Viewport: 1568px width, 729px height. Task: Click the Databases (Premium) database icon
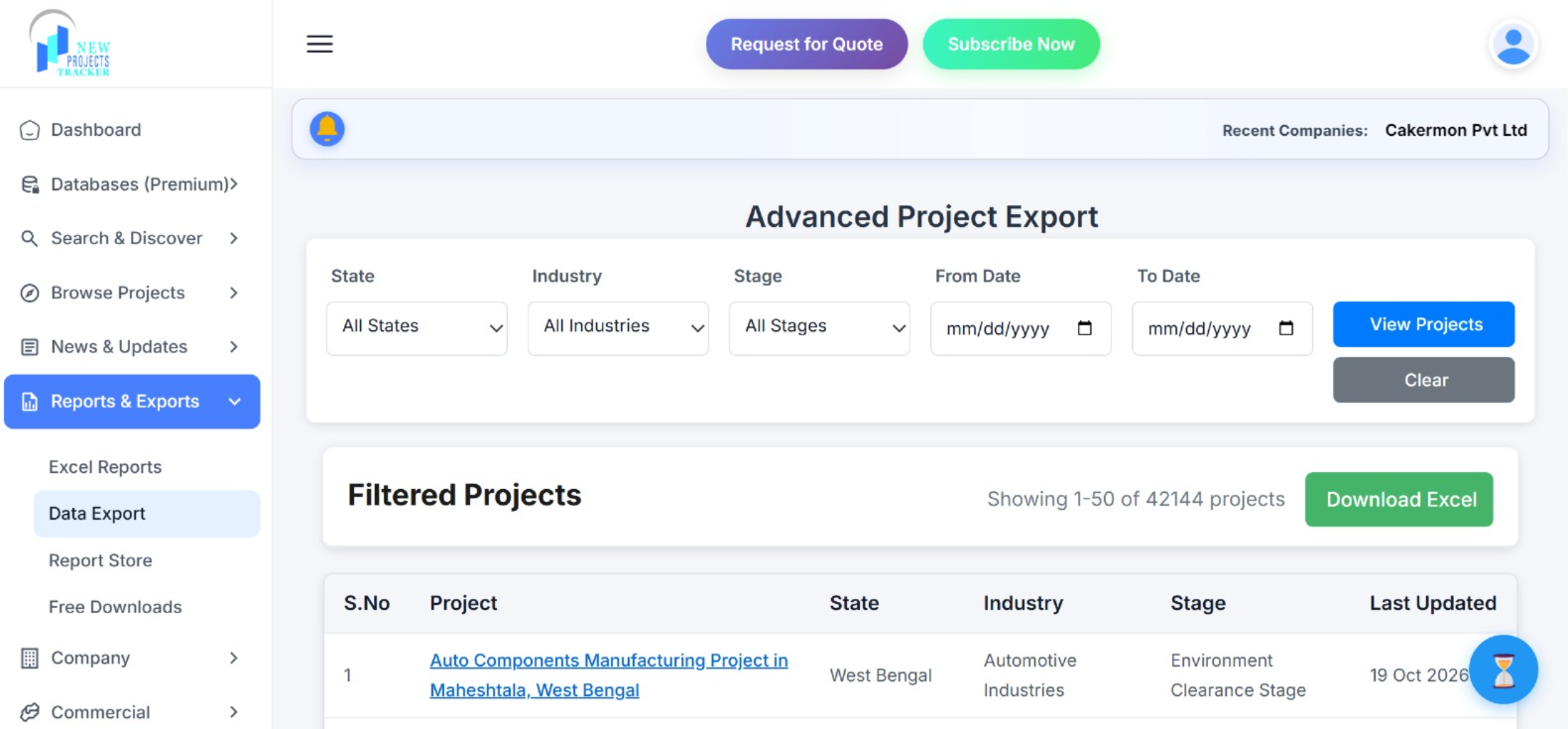(30, 184)
